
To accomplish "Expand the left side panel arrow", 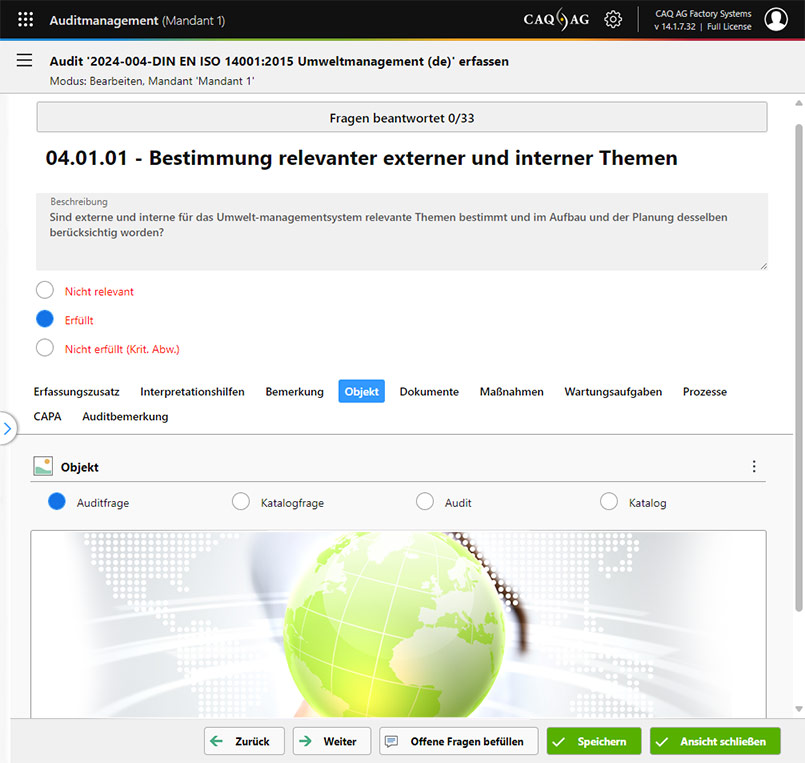I will [7, 429].
